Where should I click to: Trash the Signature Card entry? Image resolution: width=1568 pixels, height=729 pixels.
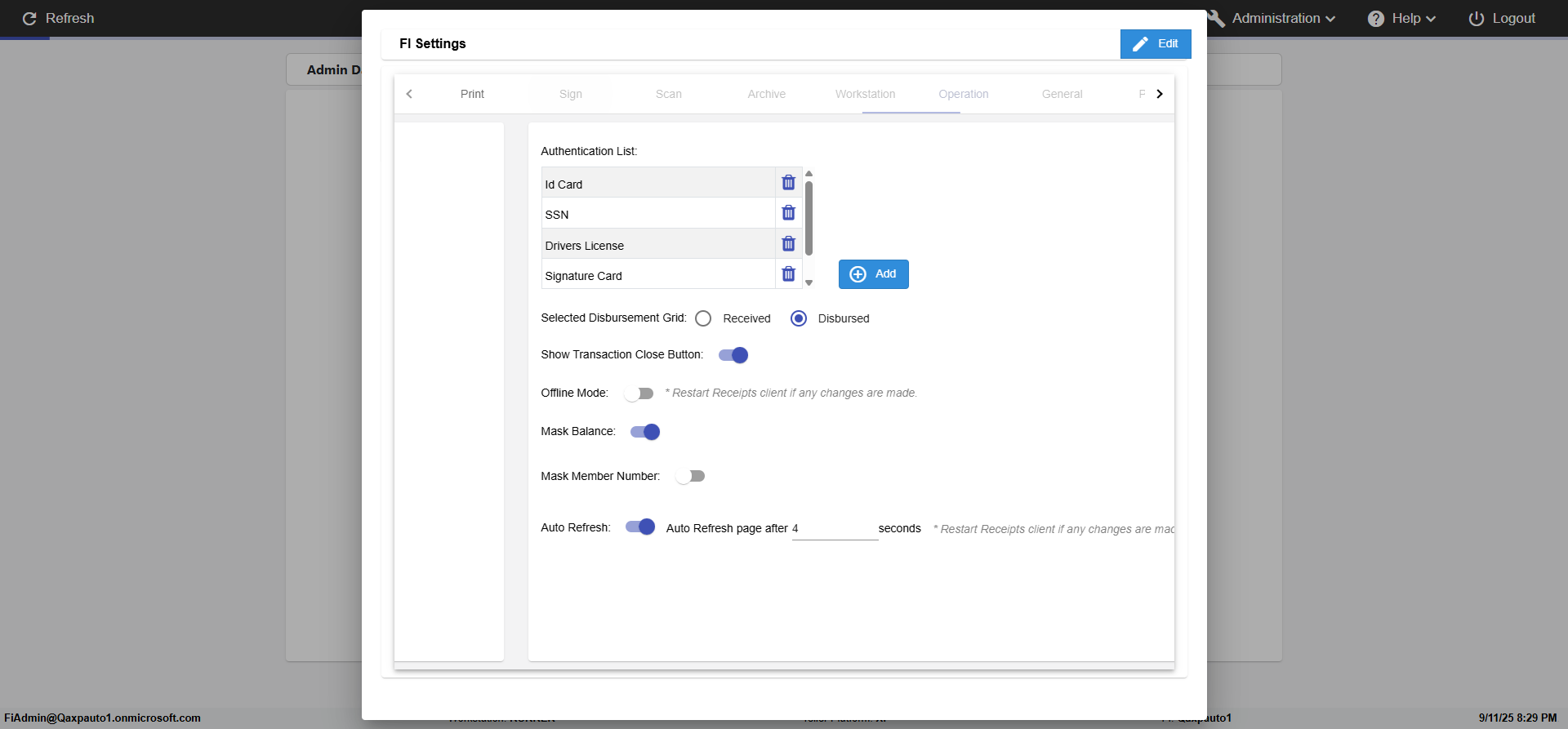pyautogui.click(x=788, y=274)
